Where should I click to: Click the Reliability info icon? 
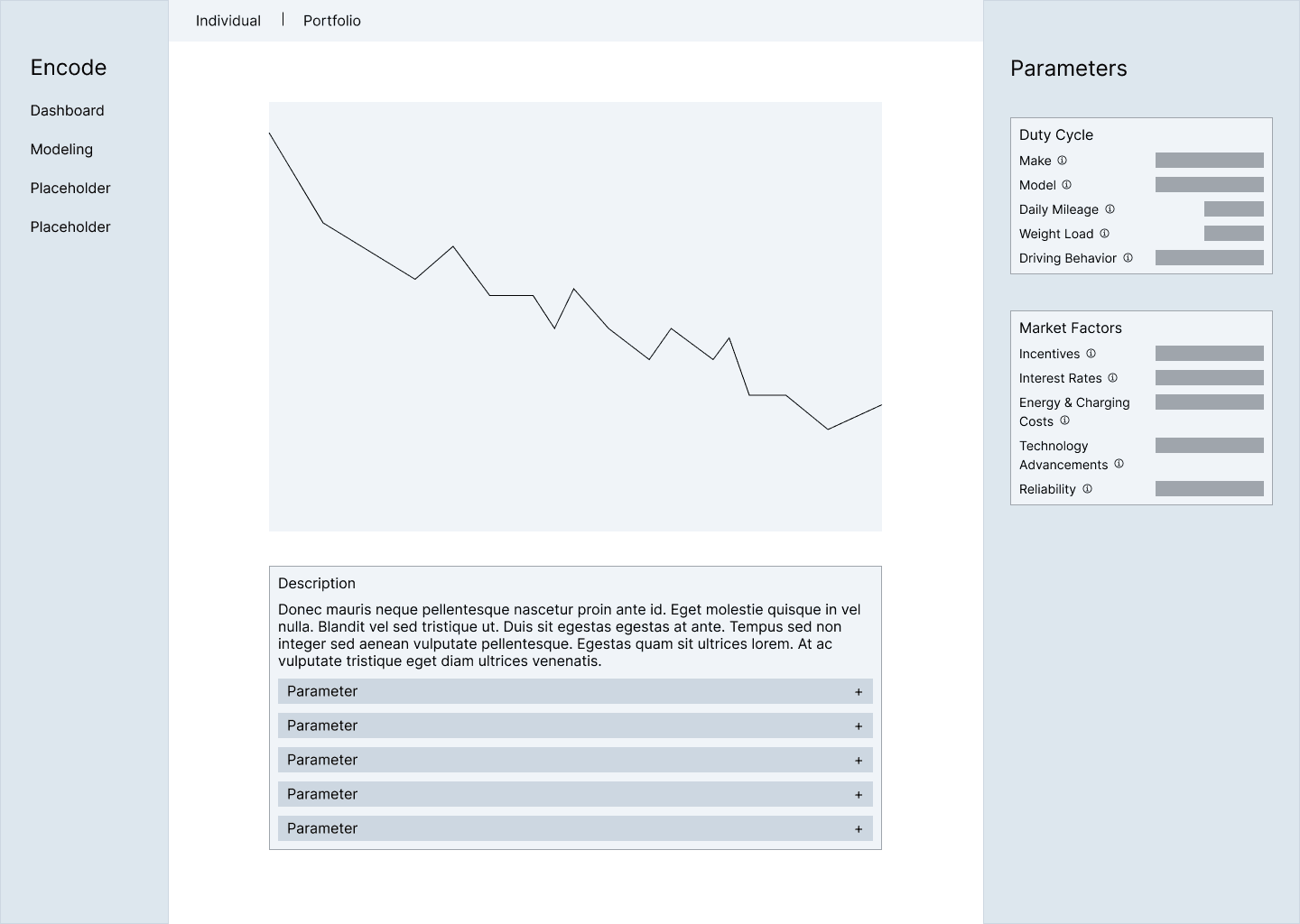[x=1087, y=489]
